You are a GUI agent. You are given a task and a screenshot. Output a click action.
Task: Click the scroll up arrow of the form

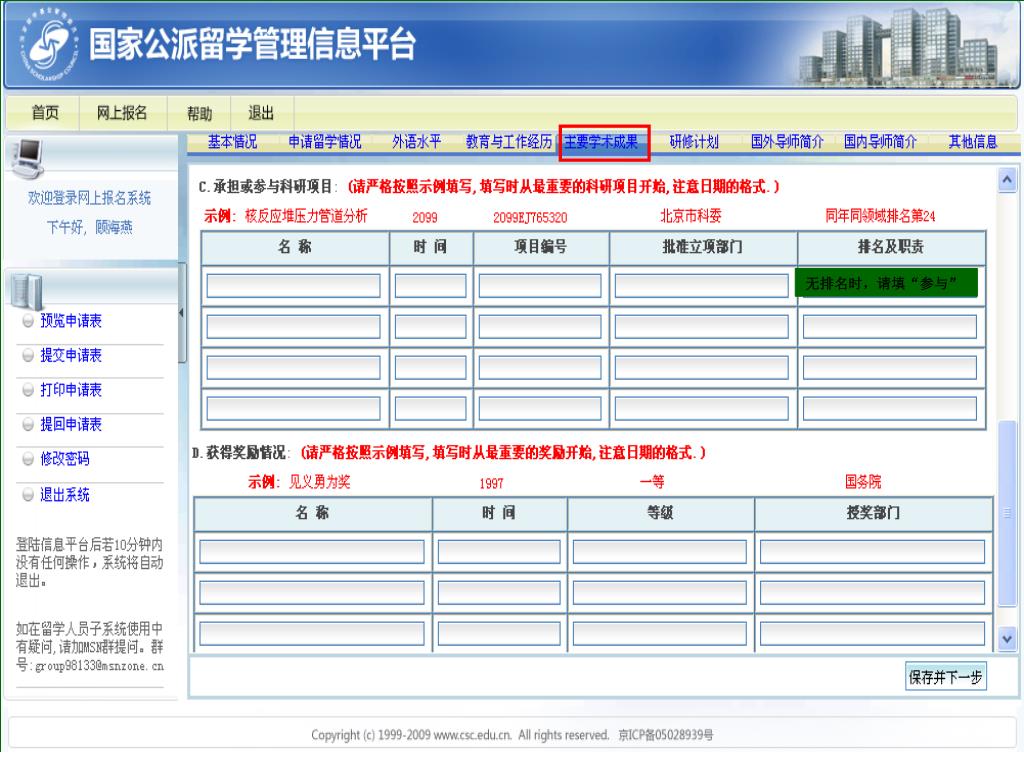(1006, 179)
